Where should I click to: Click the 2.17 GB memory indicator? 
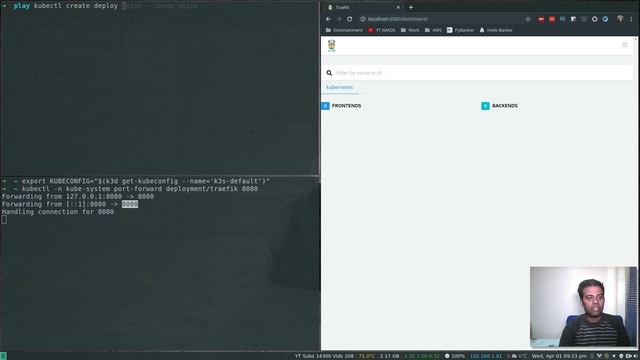click(389, 356)
